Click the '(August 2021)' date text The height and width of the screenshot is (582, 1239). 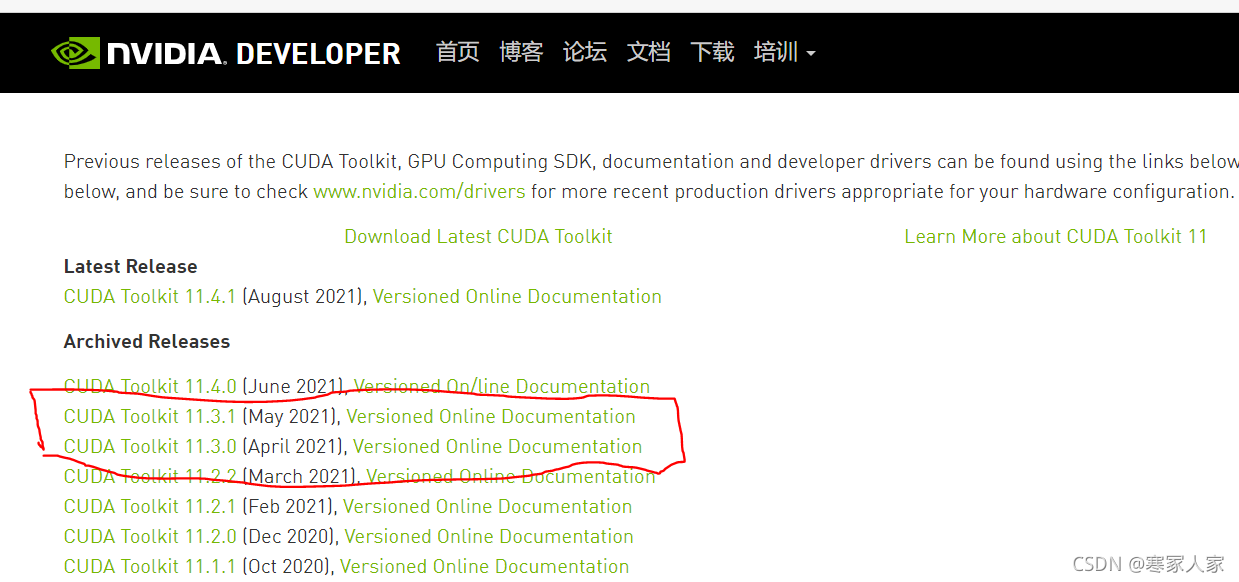point(304,296)
